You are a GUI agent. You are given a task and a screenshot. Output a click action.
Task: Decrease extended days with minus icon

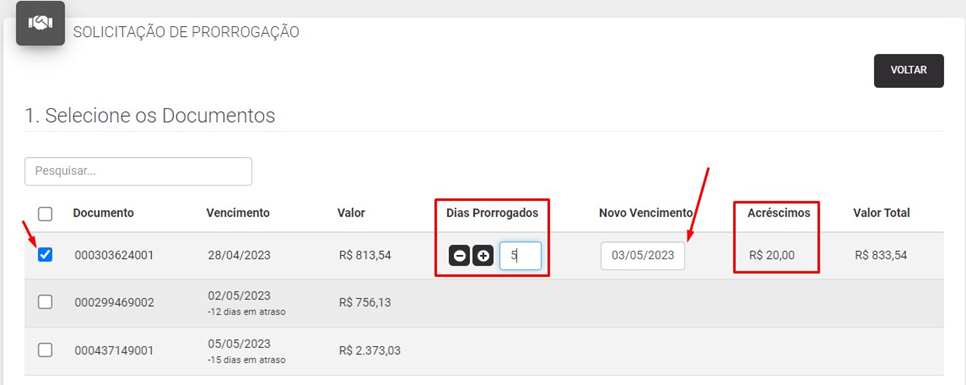(459, 256)
